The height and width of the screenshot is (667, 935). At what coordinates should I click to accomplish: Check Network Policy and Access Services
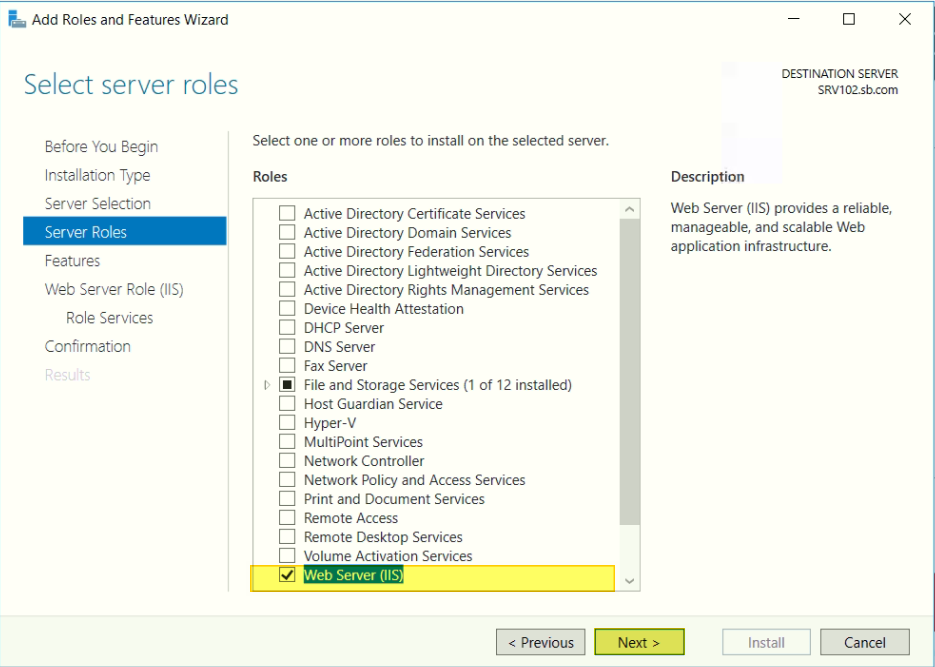[287, 480]
